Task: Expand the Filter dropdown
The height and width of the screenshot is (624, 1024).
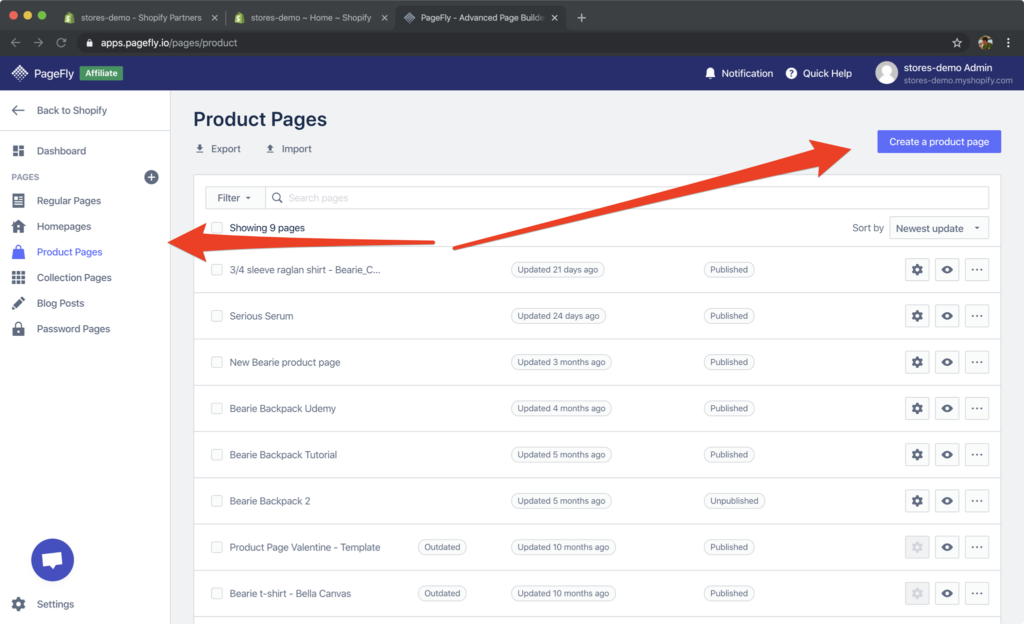Action: point(235,198)
